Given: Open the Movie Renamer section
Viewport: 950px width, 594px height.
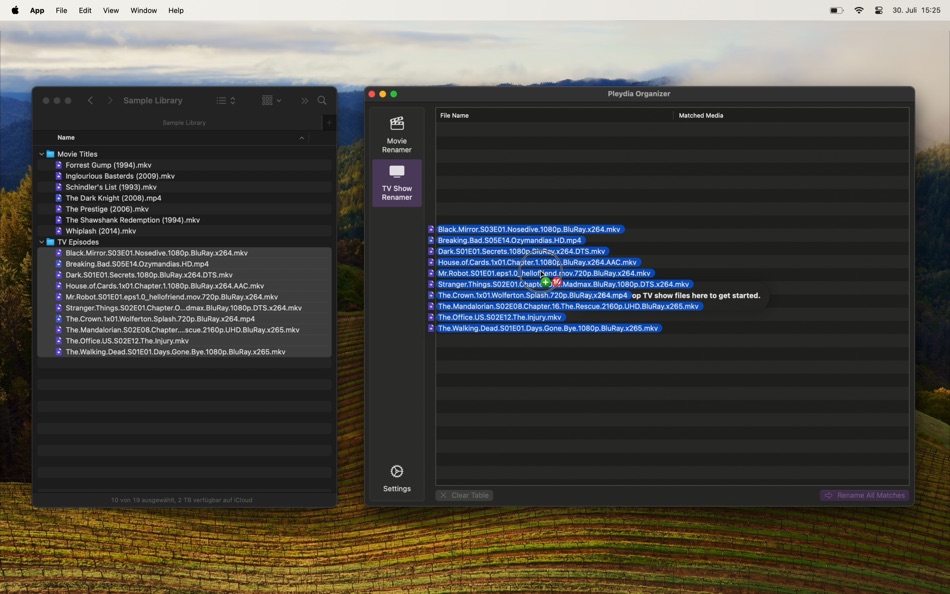Looking at the screenshot, I should (x=397, y=135).
